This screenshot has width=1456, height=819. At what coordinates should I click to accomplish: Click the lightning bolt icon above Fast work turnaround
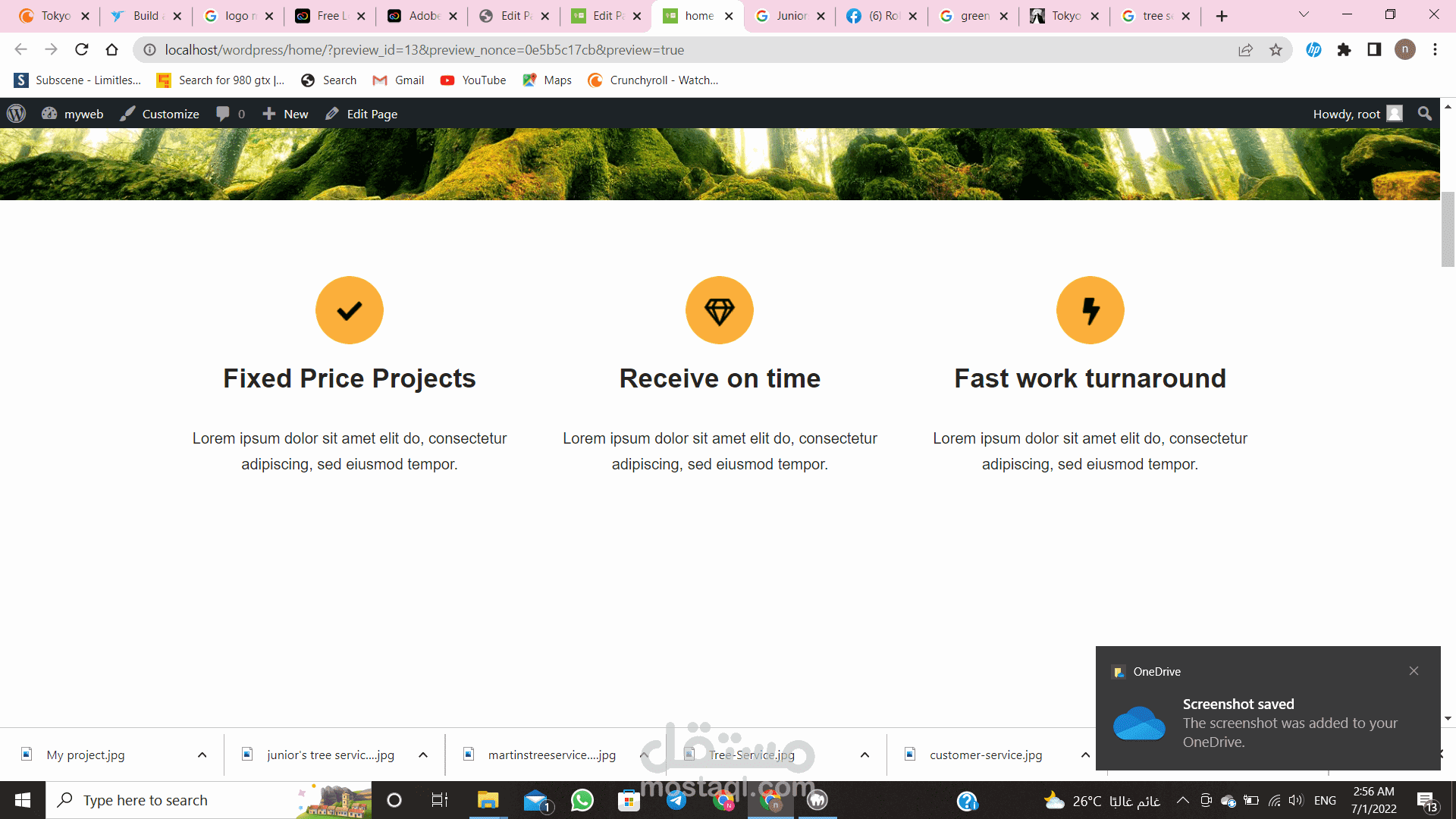coord(1090,310)
